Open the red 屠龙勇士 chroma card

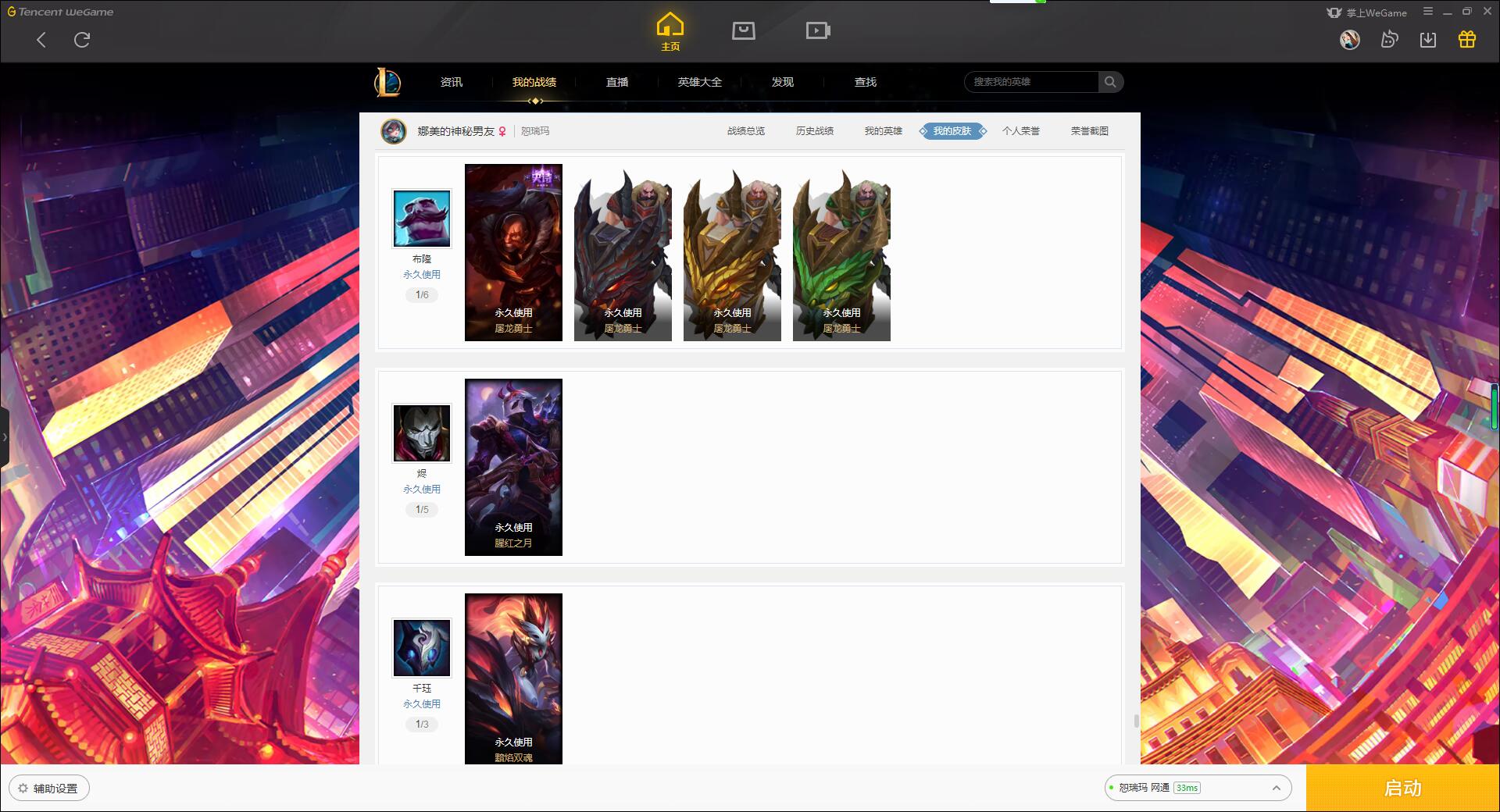pos(623,252)
